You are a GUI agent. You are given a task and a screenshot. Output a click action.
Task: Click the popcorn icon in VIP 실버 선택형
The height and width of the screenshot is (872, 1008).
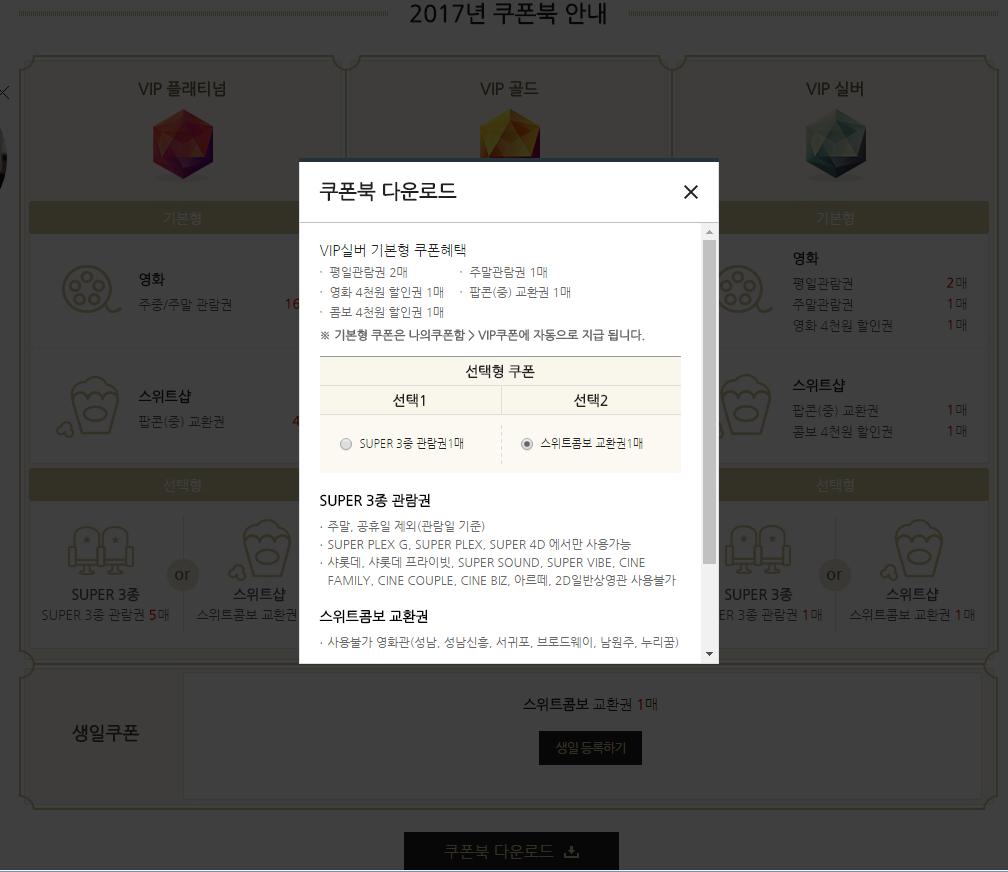coord(915,550)
